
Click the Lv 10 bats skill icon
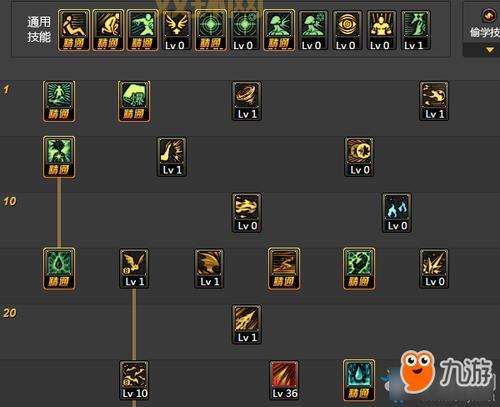point(134,380)
